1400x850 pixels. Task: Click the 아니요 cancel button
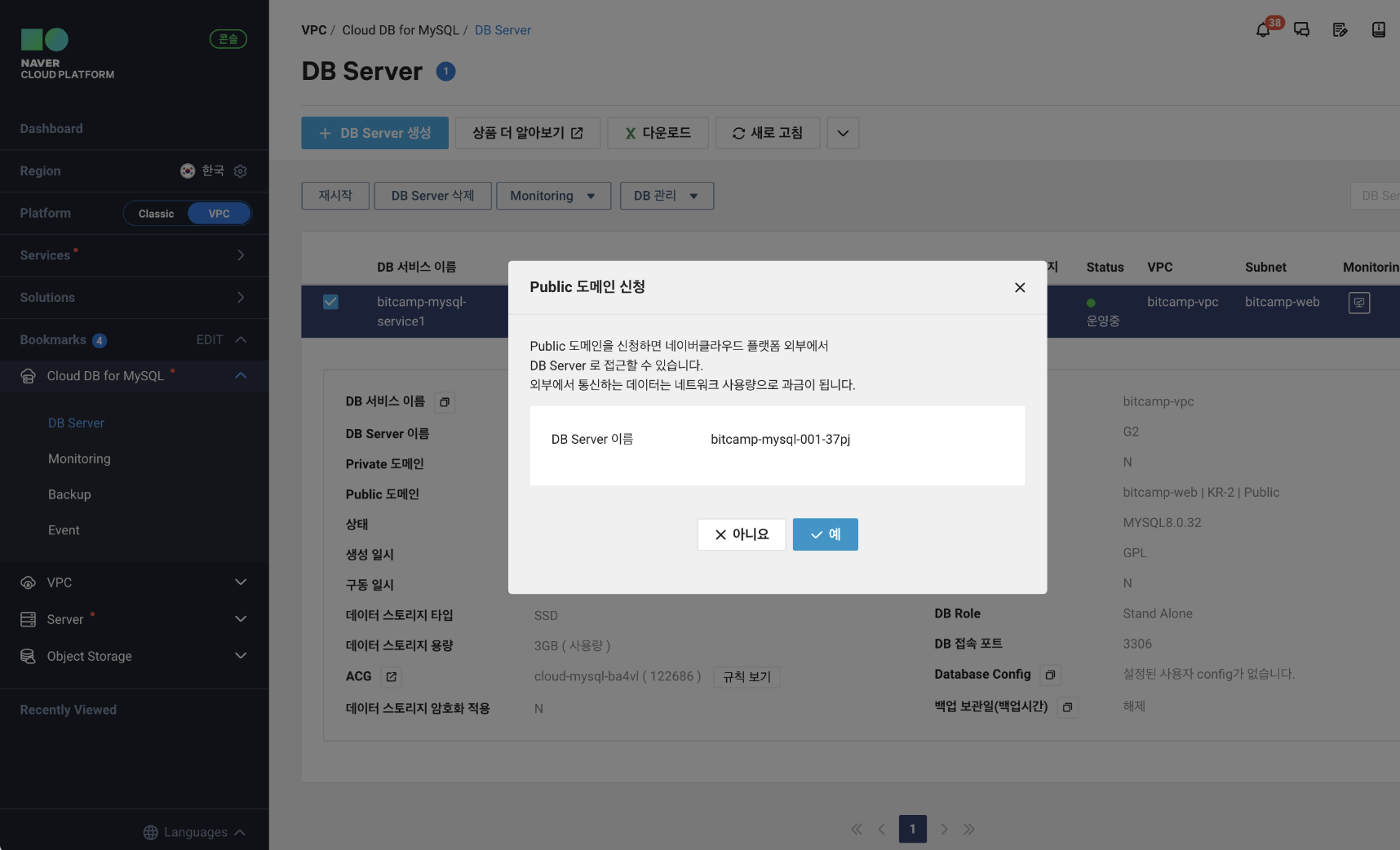(x=742, y=534)
